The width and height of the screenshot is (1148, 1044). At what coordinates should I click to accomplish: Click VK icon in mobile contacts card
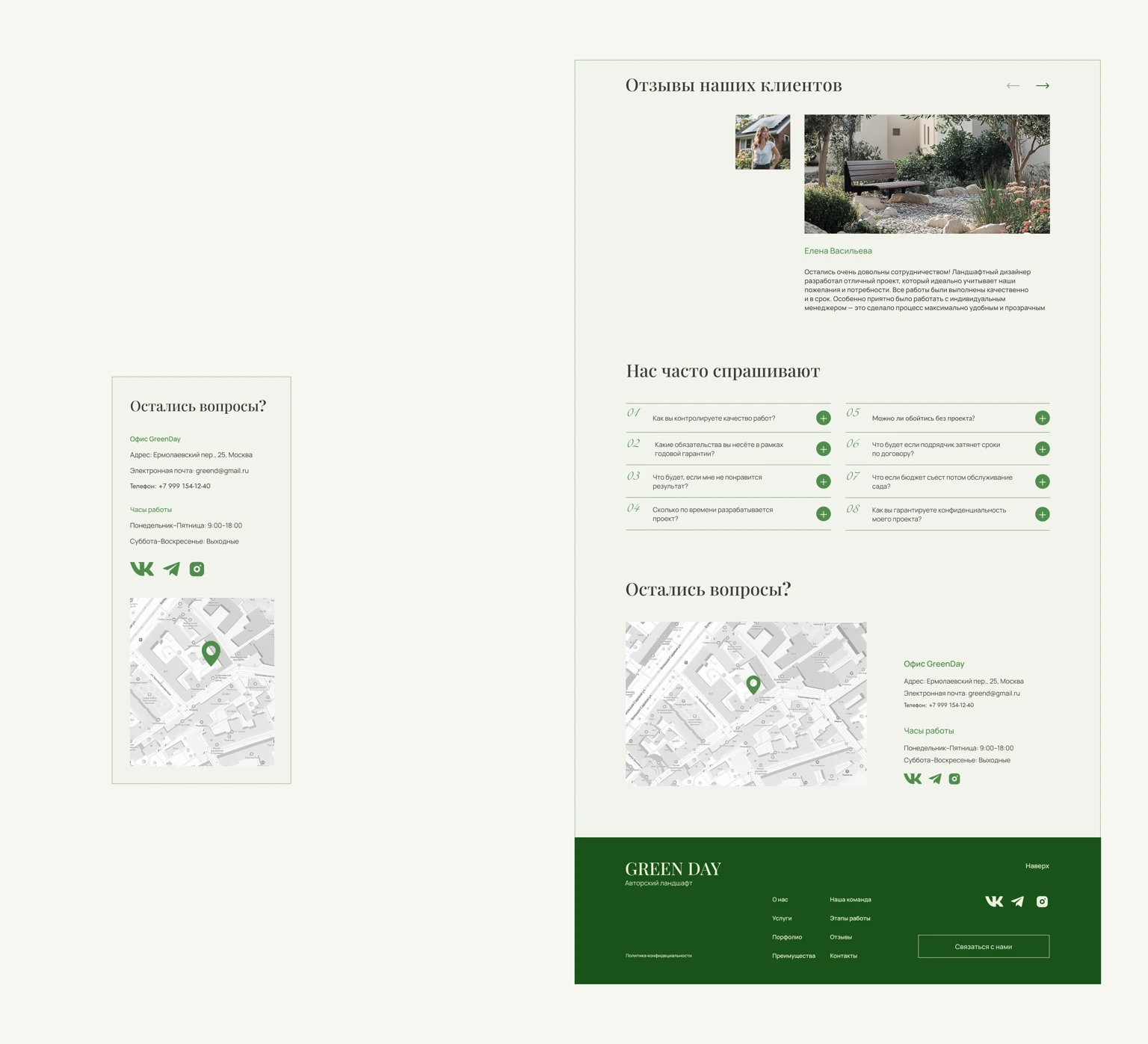[x=142, y=569]
